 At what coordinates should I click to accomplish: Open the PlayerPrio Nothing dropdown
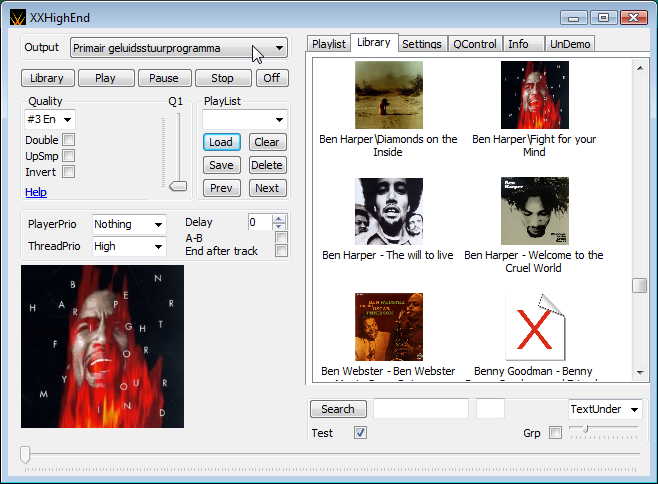[x=129, y=224]
